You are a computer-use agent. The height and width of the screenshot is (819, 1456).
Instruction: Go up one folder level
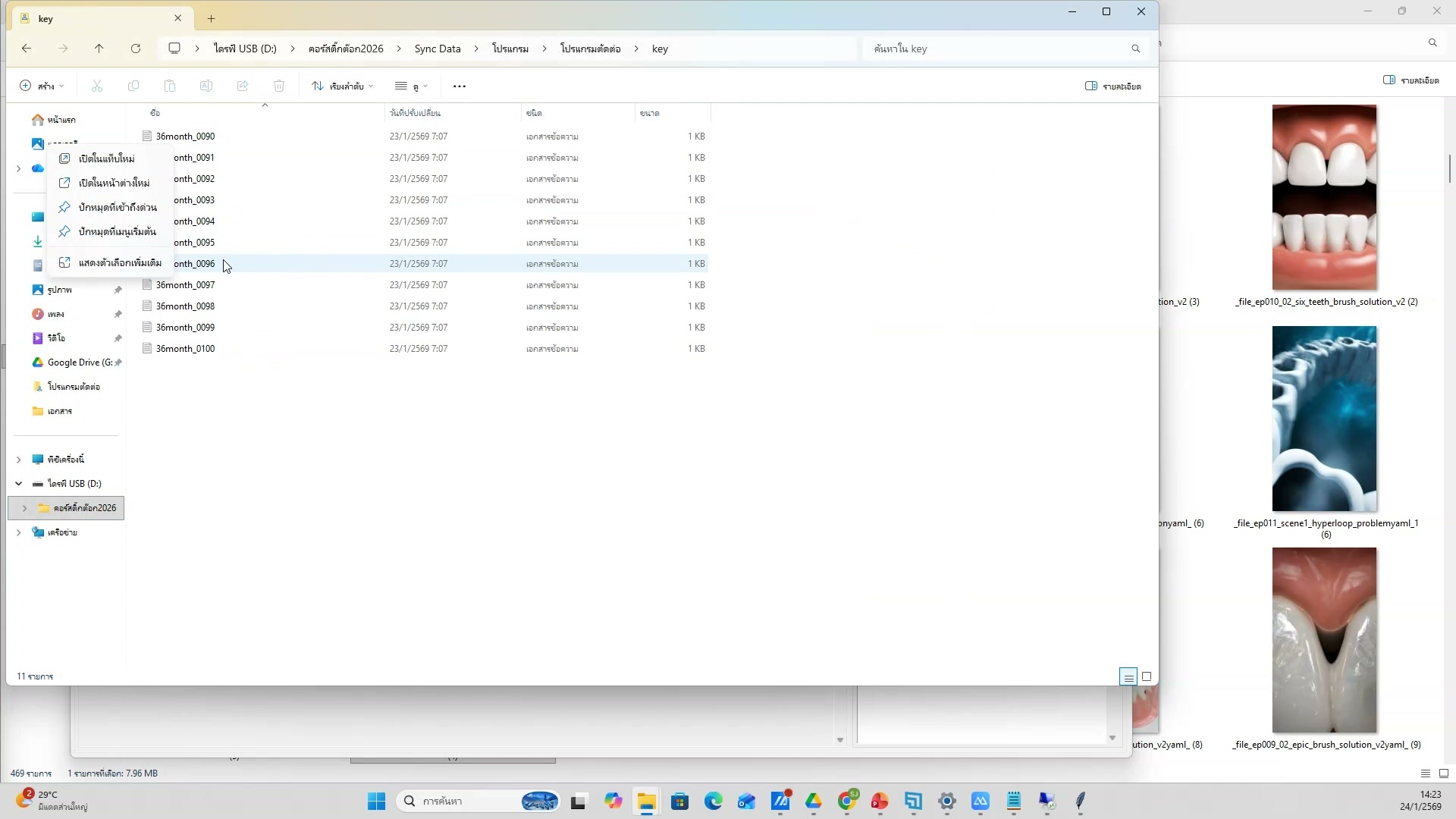(x=99, y=49)
